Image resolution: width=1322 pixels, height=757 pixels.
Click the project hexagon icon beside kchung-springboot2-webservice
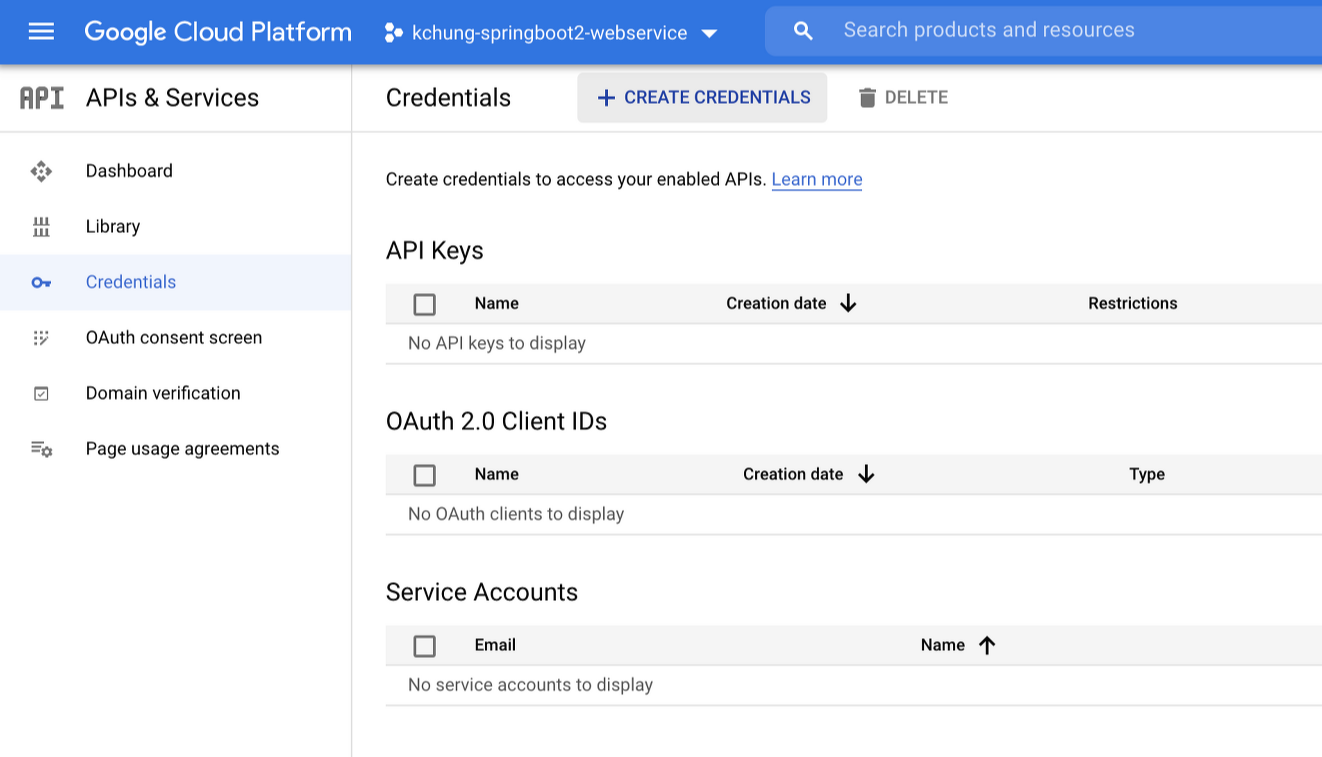(393, 33)
